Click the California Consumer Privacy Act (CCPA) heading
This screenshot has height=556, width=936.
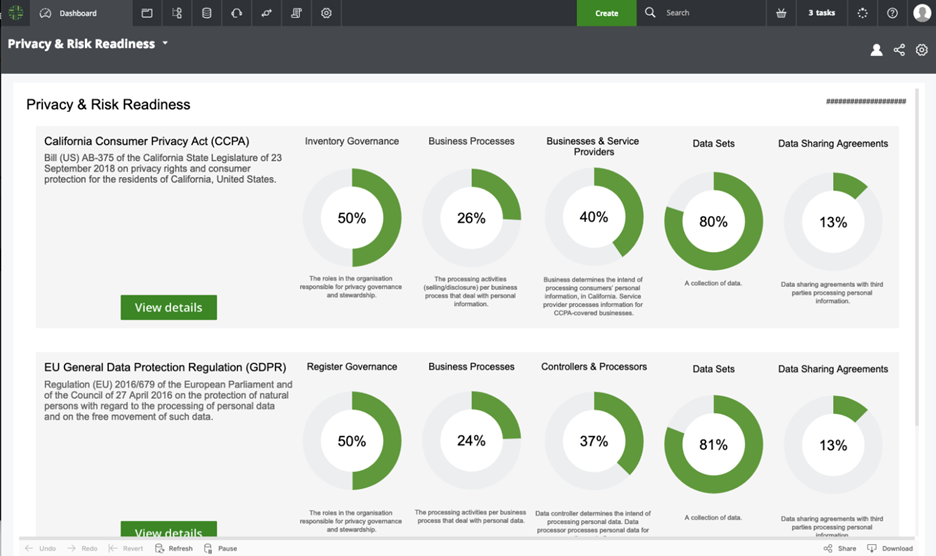[147, 142]
